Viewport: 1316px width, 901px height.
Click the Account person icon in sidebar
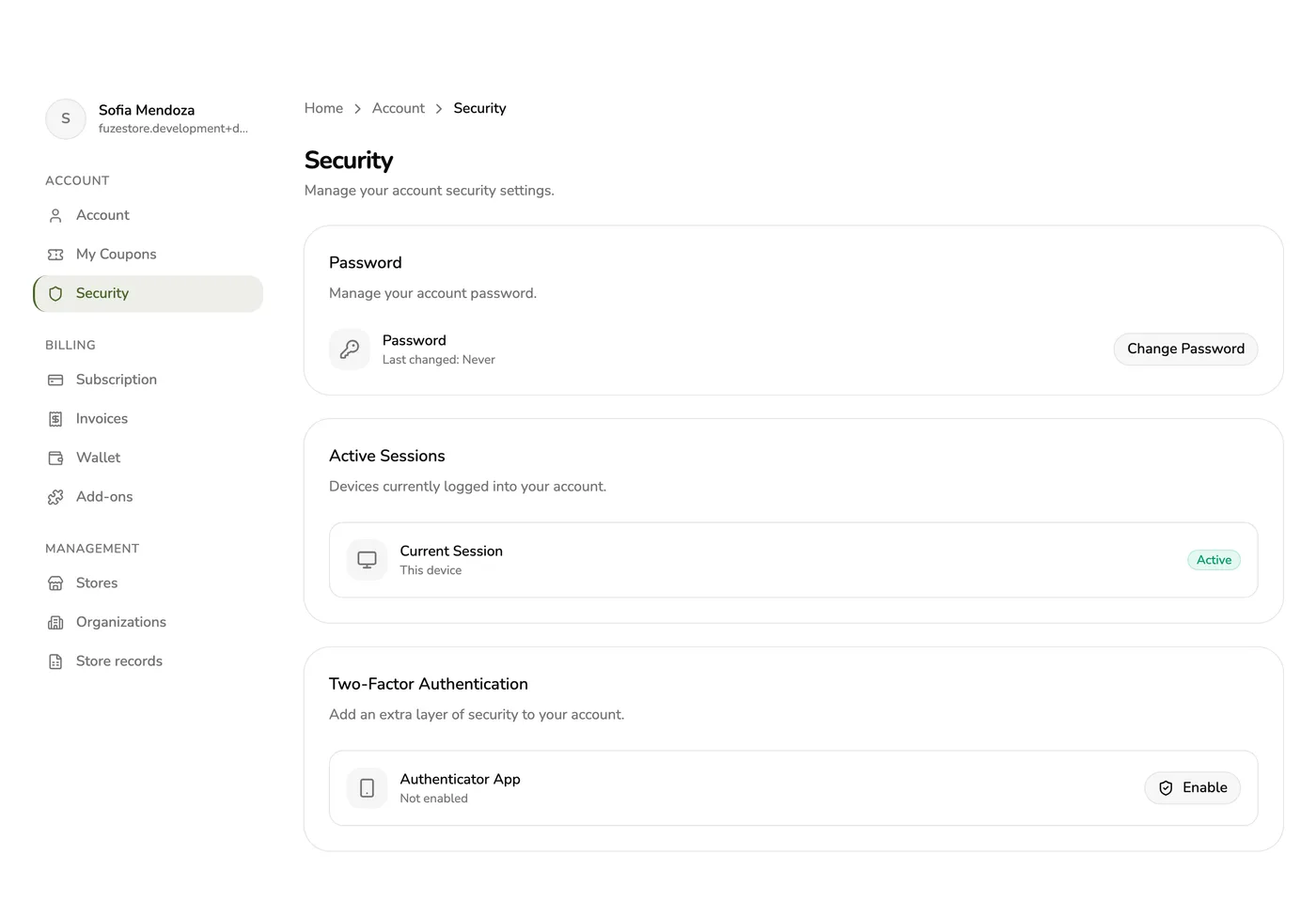tap(55, 215)
